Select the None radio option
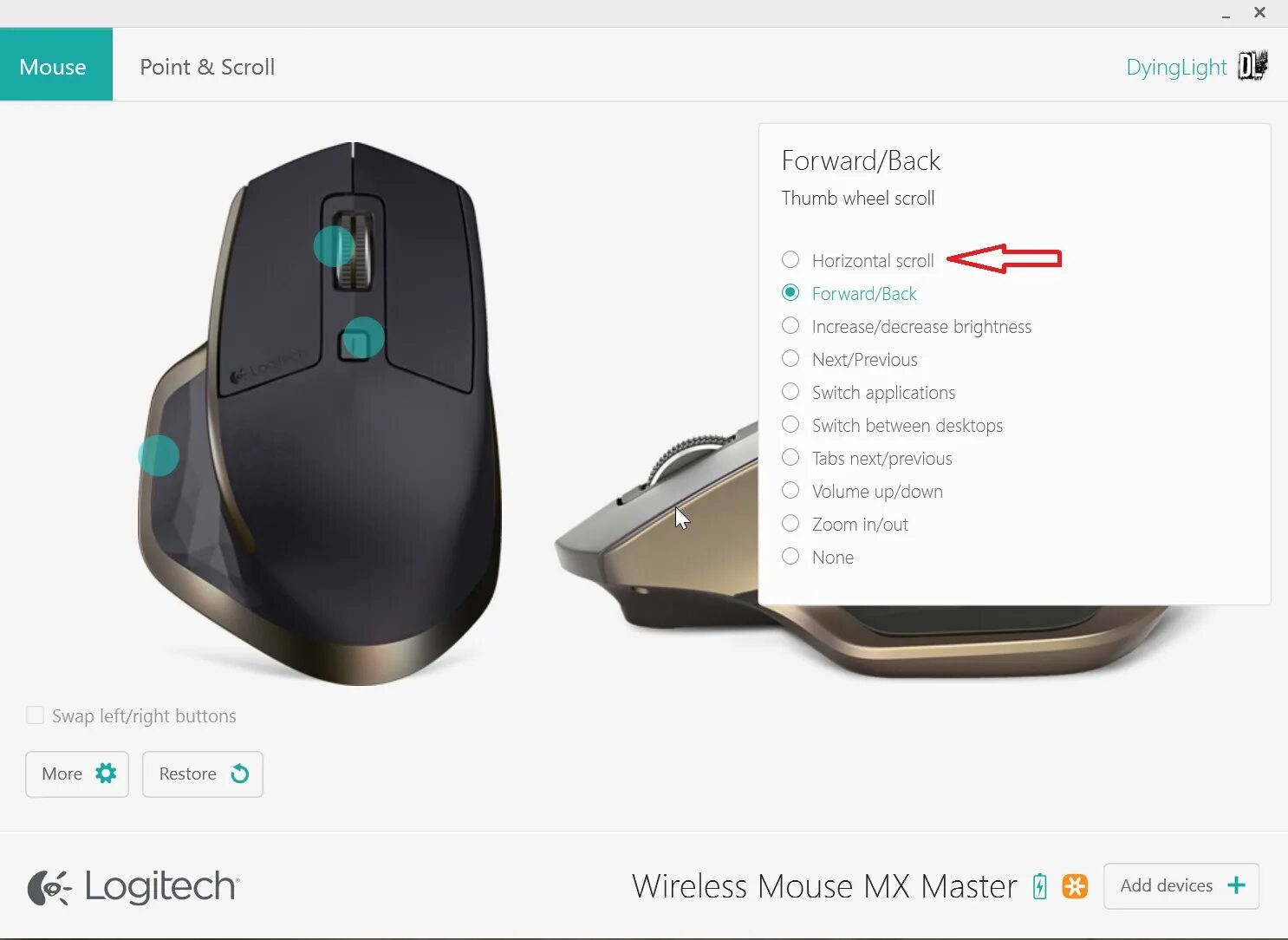Screen dimensions: 1288x940 pos(790,556)
